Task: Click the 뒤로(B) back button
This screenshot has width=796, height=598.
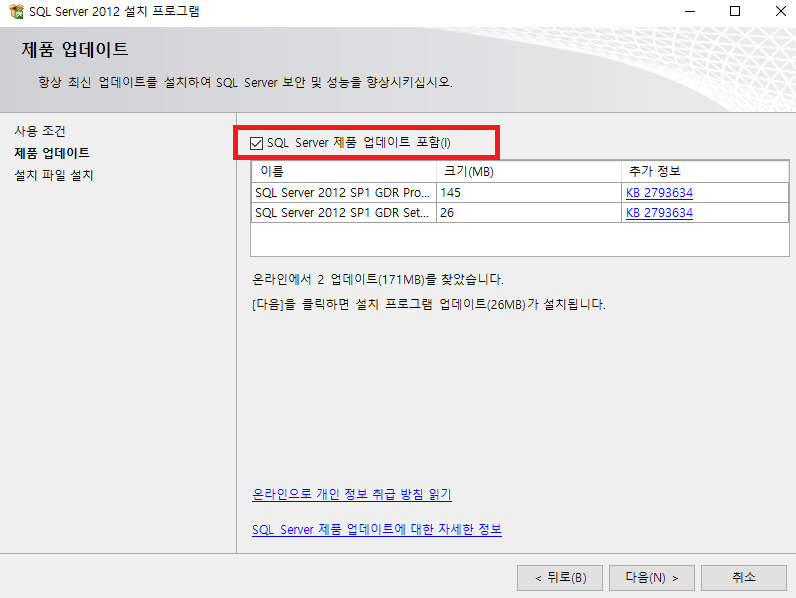Action: coord(560,578)
